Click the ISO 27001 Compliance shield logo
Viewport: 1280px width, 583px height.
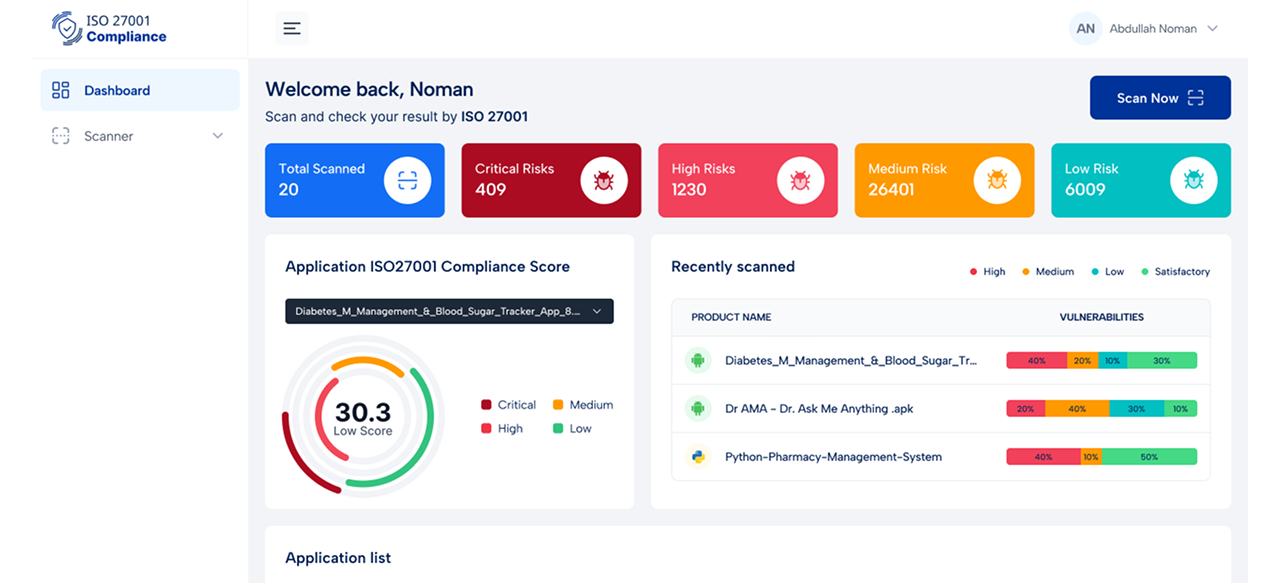point(68,29)
